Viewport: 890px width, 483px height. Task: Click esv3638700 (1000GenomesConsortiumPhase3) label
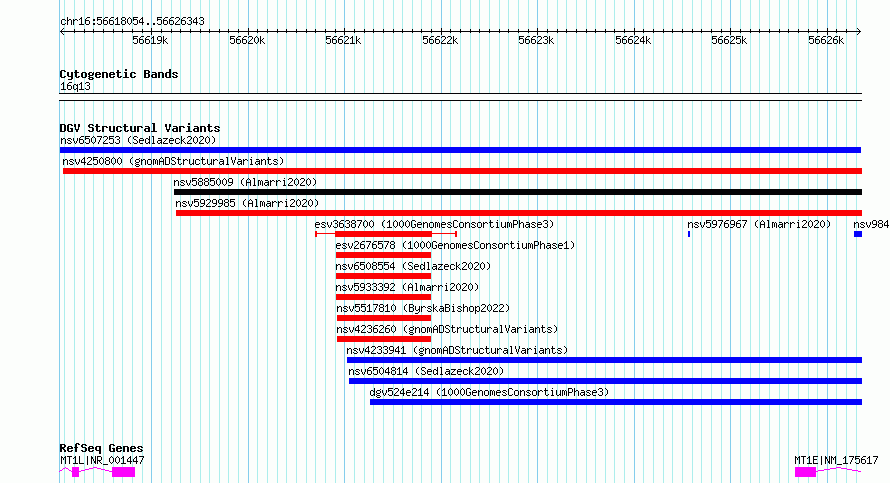tap(434, 224)
